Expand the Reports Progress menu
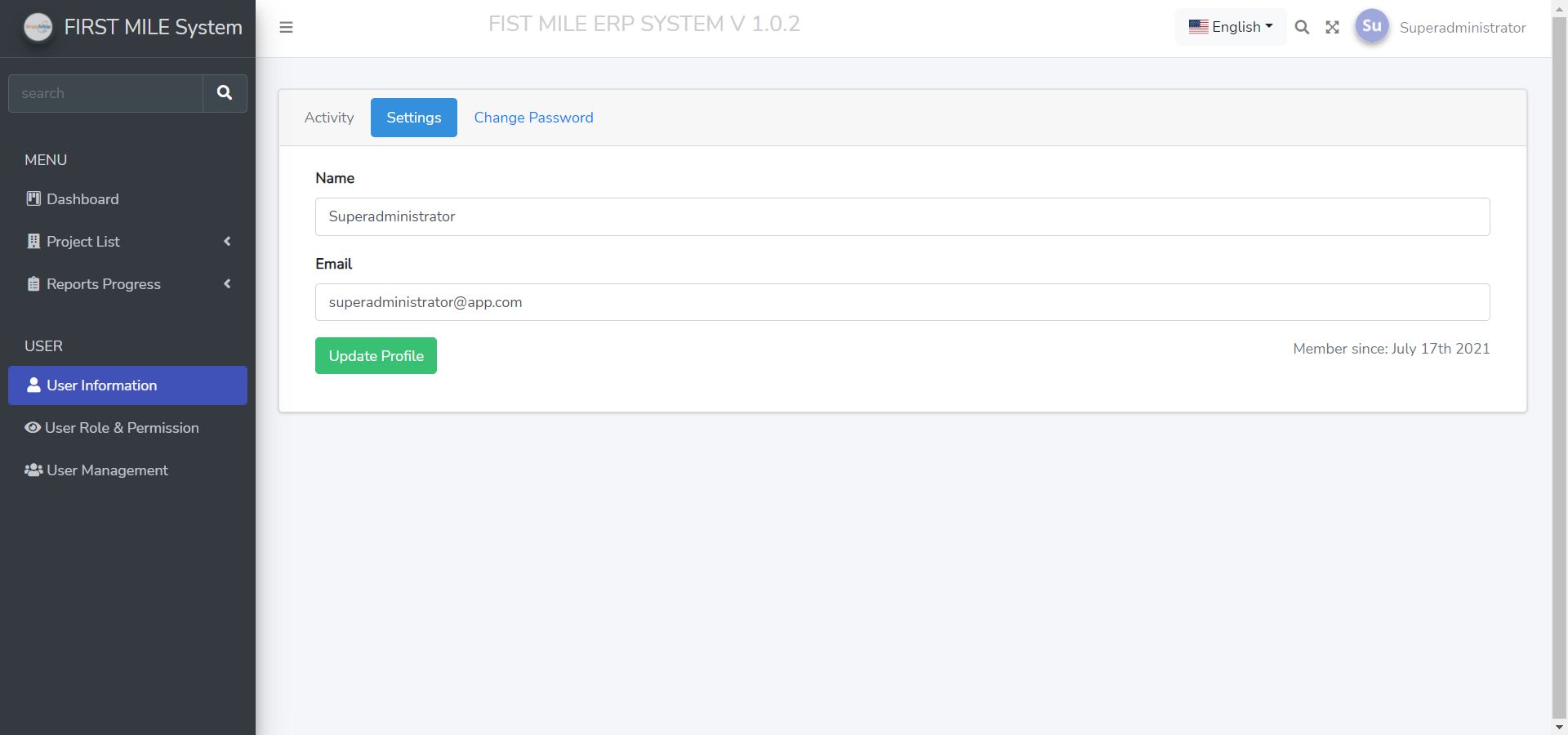The width and height of the screenshot is (1568, 735). pos(102,283)
